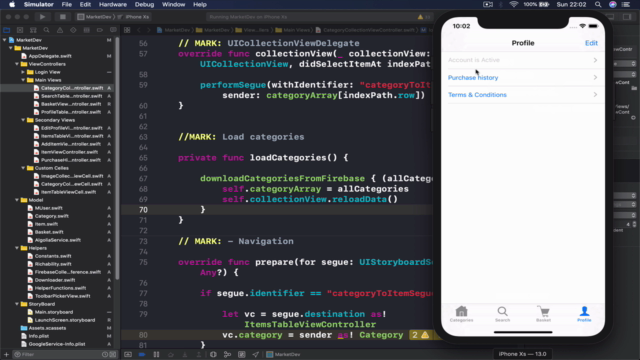Image resolution: width=640 pixels, height=360 pixels.
Task: Open Terms & Conditions row in simulator
Action: coord(523,95)
